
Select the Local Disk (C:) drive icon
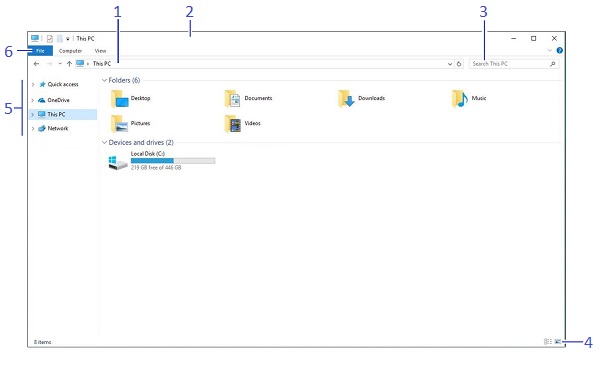point(118,162)
